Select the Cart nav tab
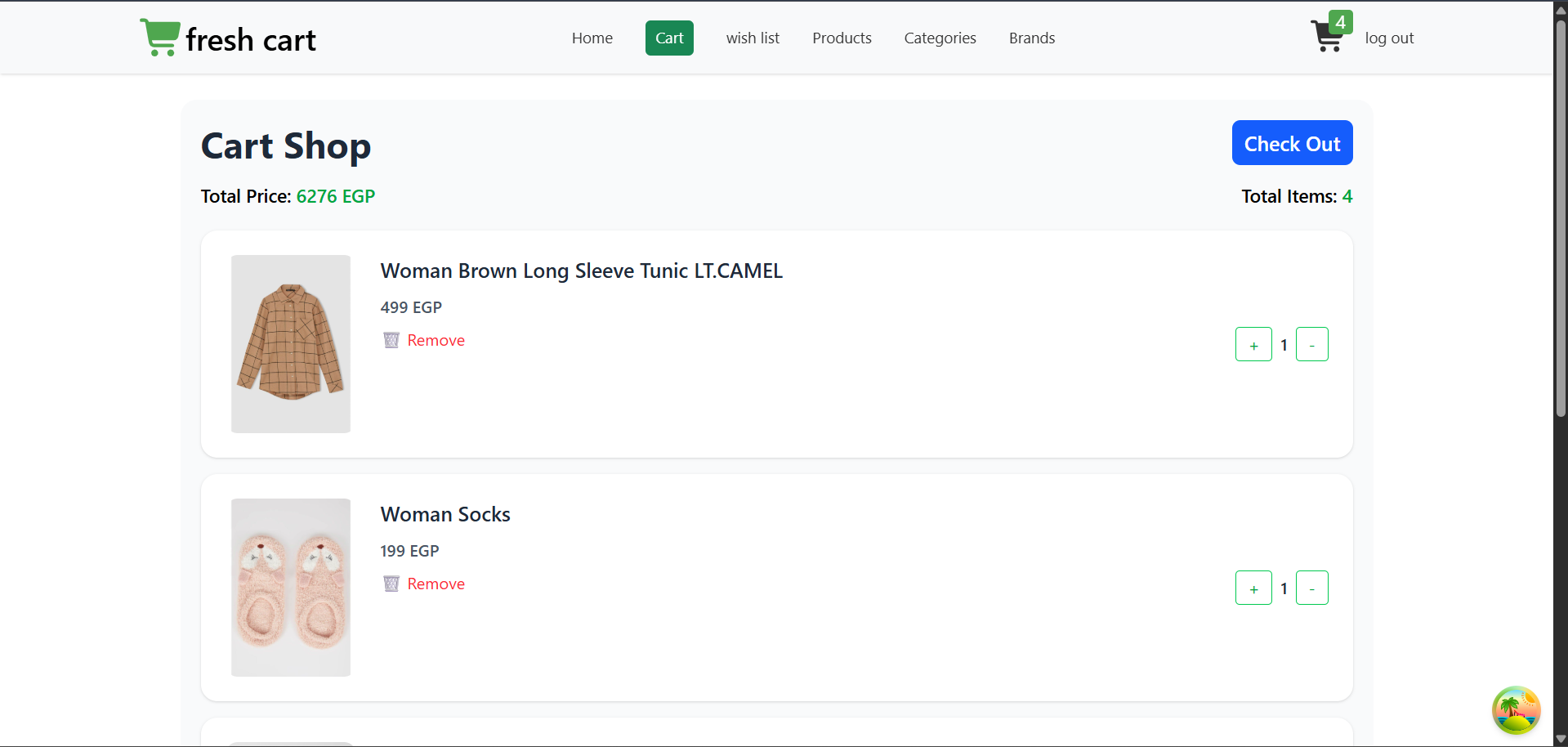 [669, 38]
